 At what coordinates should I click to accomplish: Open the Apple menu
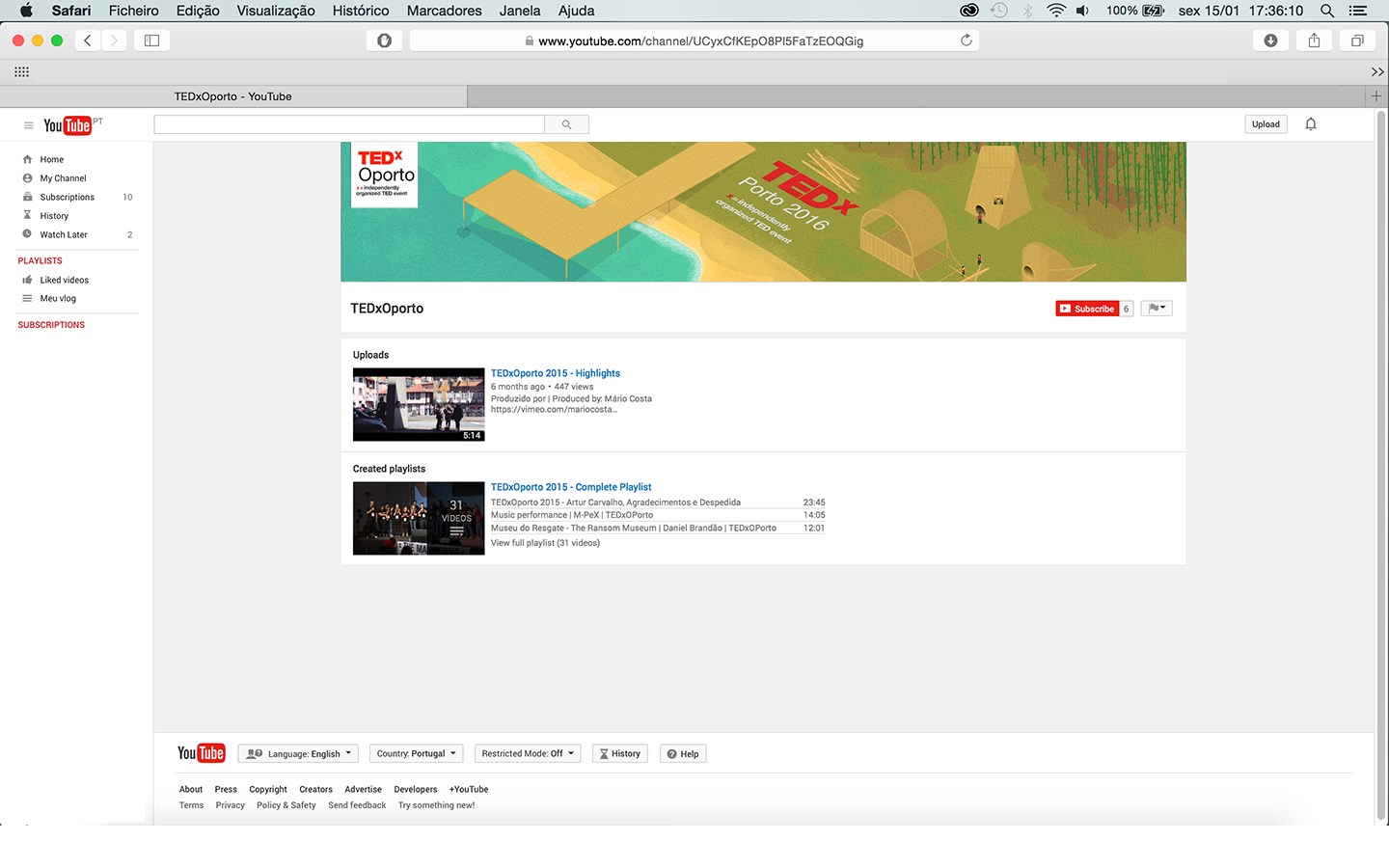[x=26, y=11]
